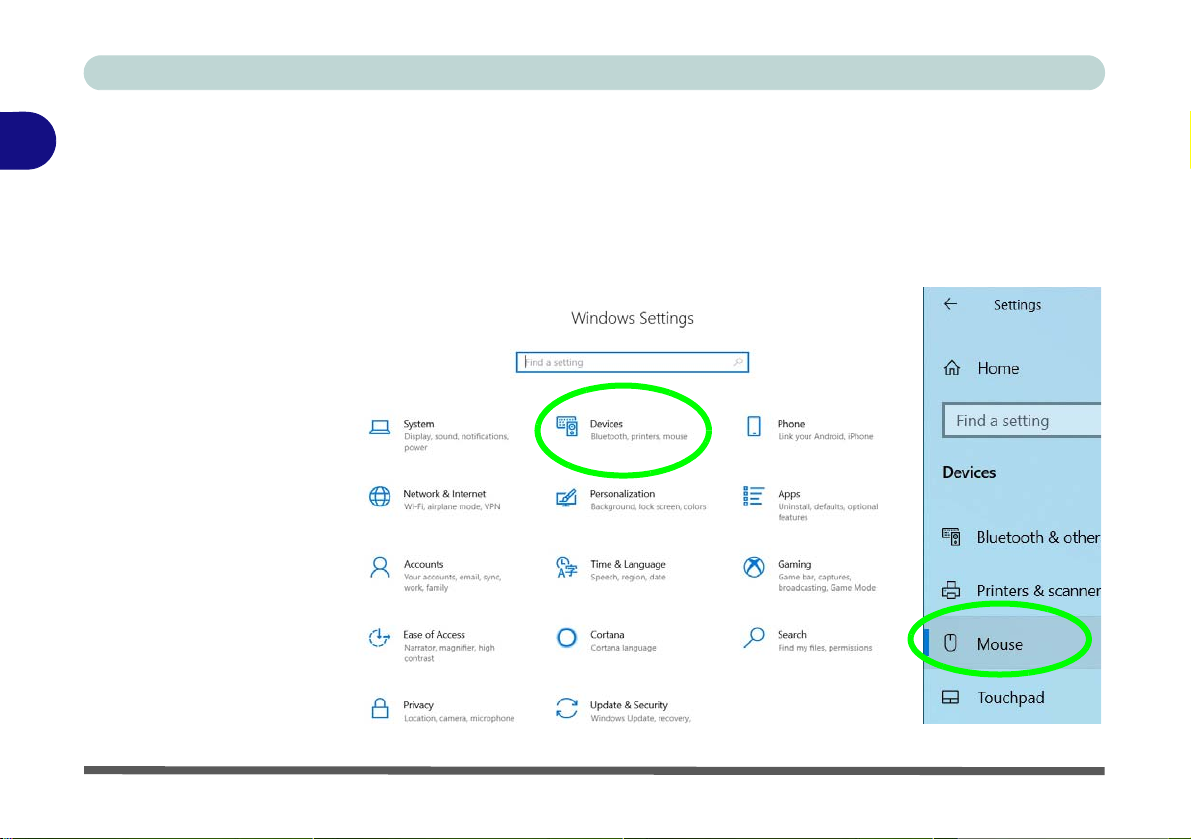Image resolution: width=1191 pixels, height=839 pixels.
Task: Open the Update & Security link
Action: (x=628, y=705)
